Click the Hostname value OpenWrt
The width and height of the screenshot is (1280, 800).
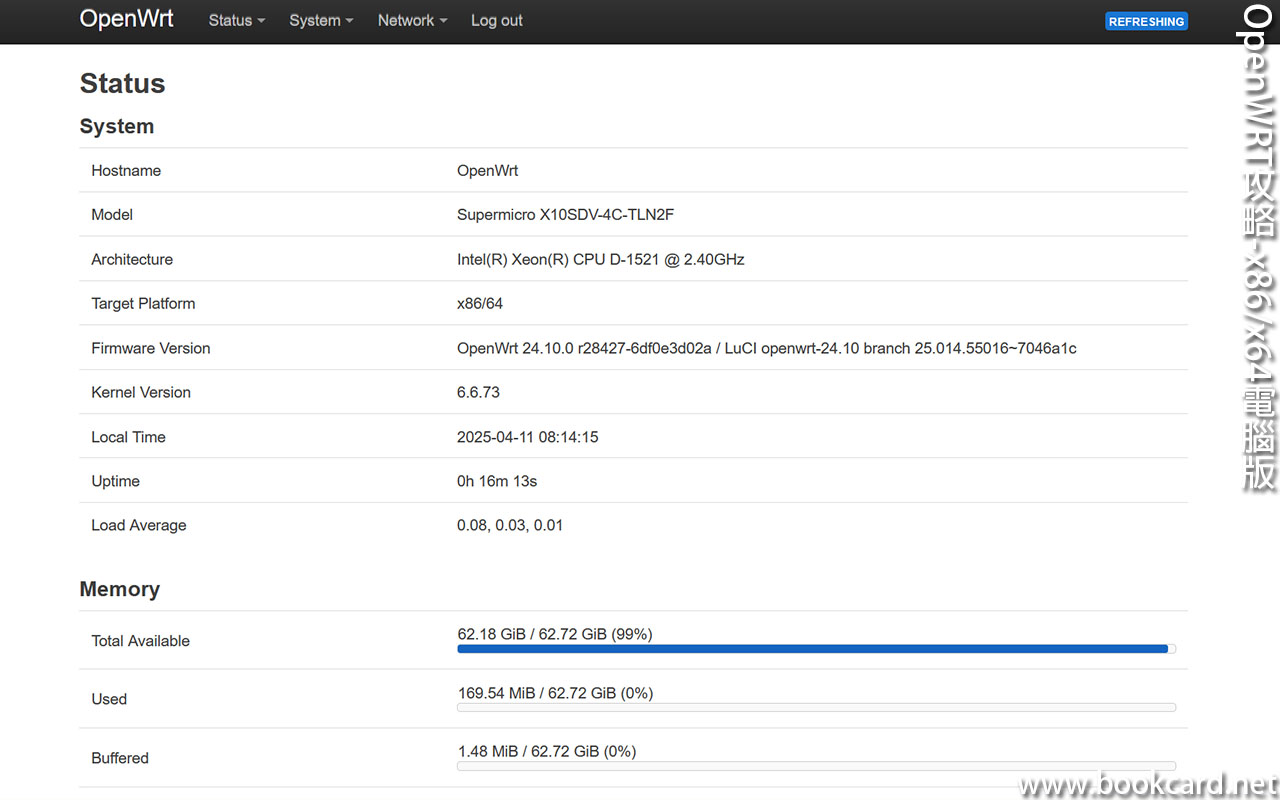point(487,171)
